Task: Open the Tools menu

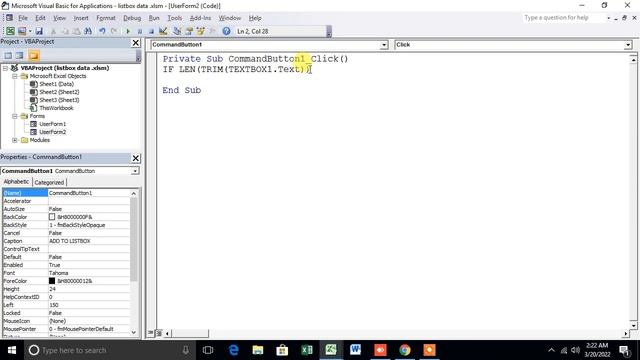Action: click(175, 18)
